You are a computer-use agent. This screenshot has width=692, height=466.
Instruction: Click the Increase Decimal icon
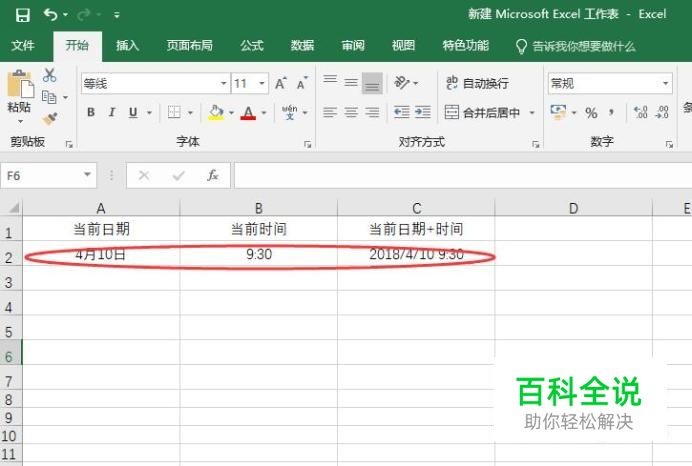[x=640, y=113]
